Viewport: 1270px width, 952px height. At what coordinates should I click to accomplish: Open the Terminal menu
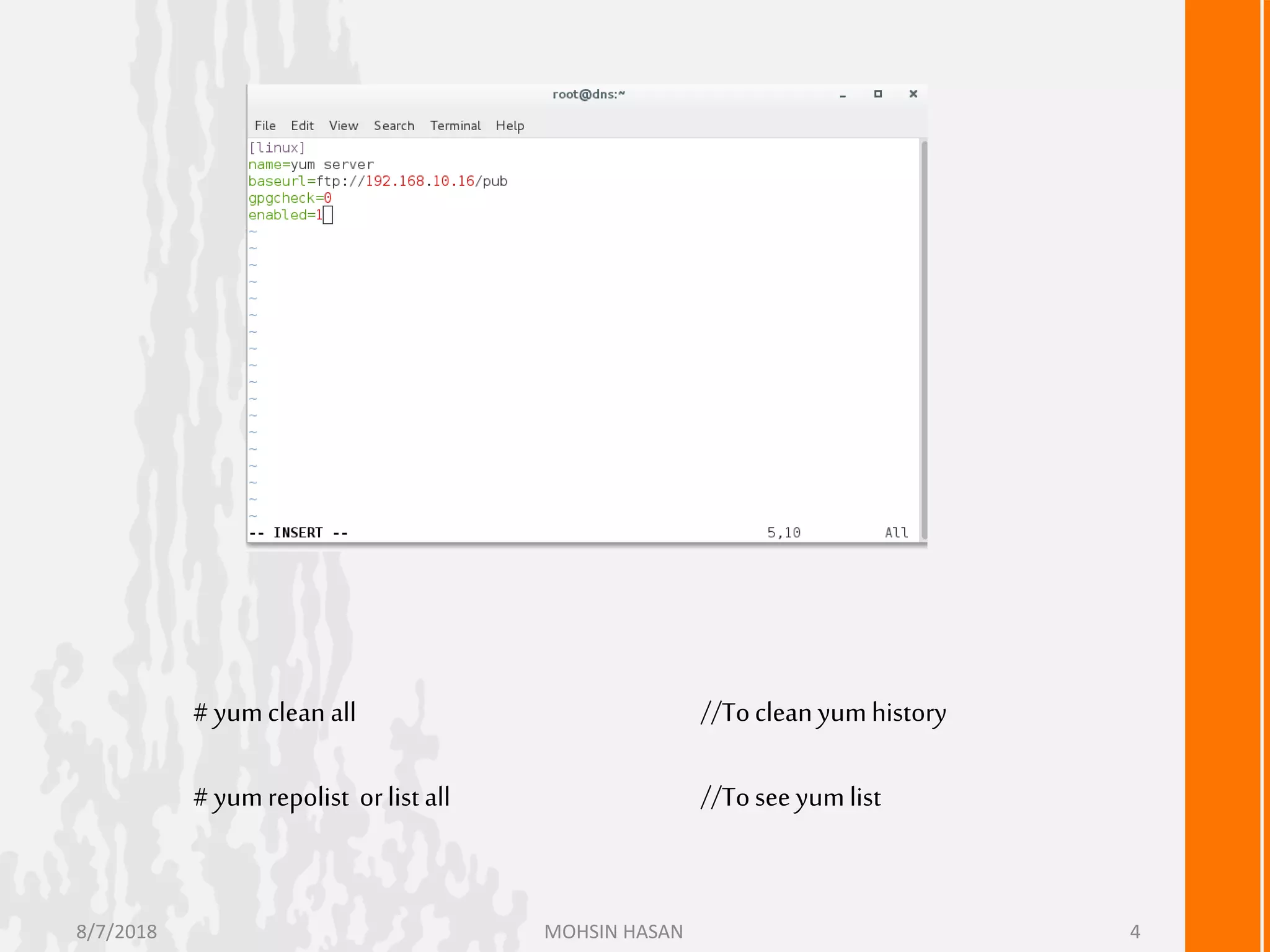[455, 126]
